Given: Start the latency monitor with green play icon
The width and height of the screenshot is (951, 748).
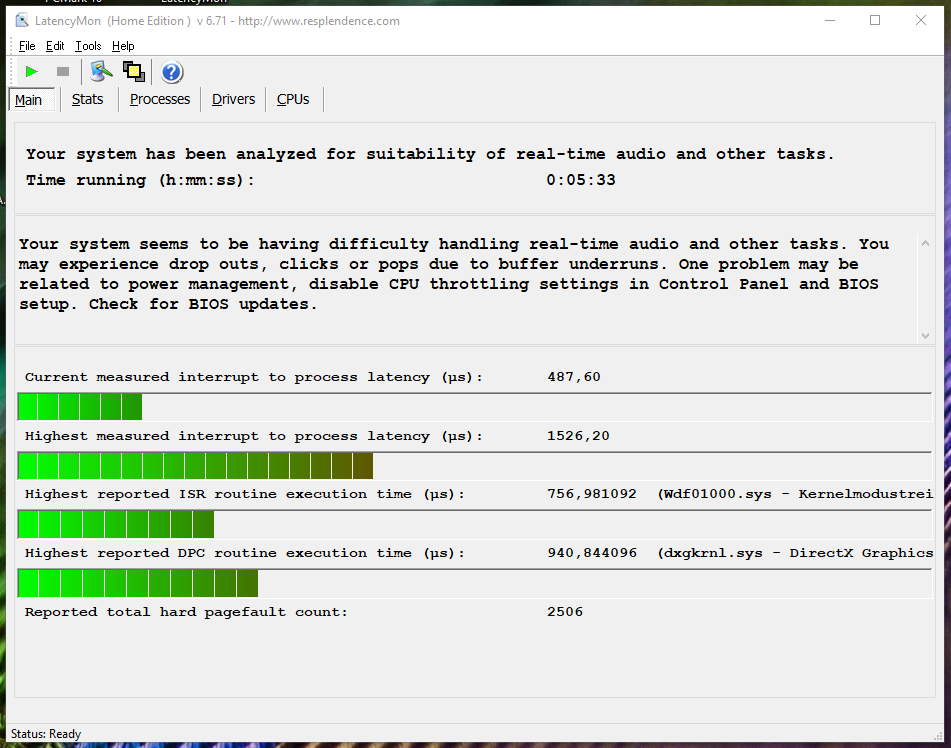Looking at the screenshot, I should (32, 72).
